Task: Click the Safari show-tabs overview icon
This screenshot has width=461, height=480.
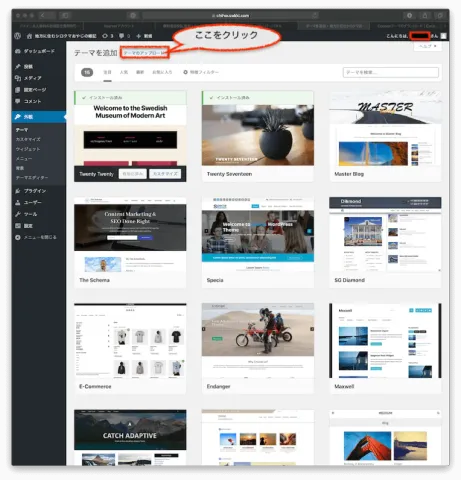Action: (x=440, y=15)
